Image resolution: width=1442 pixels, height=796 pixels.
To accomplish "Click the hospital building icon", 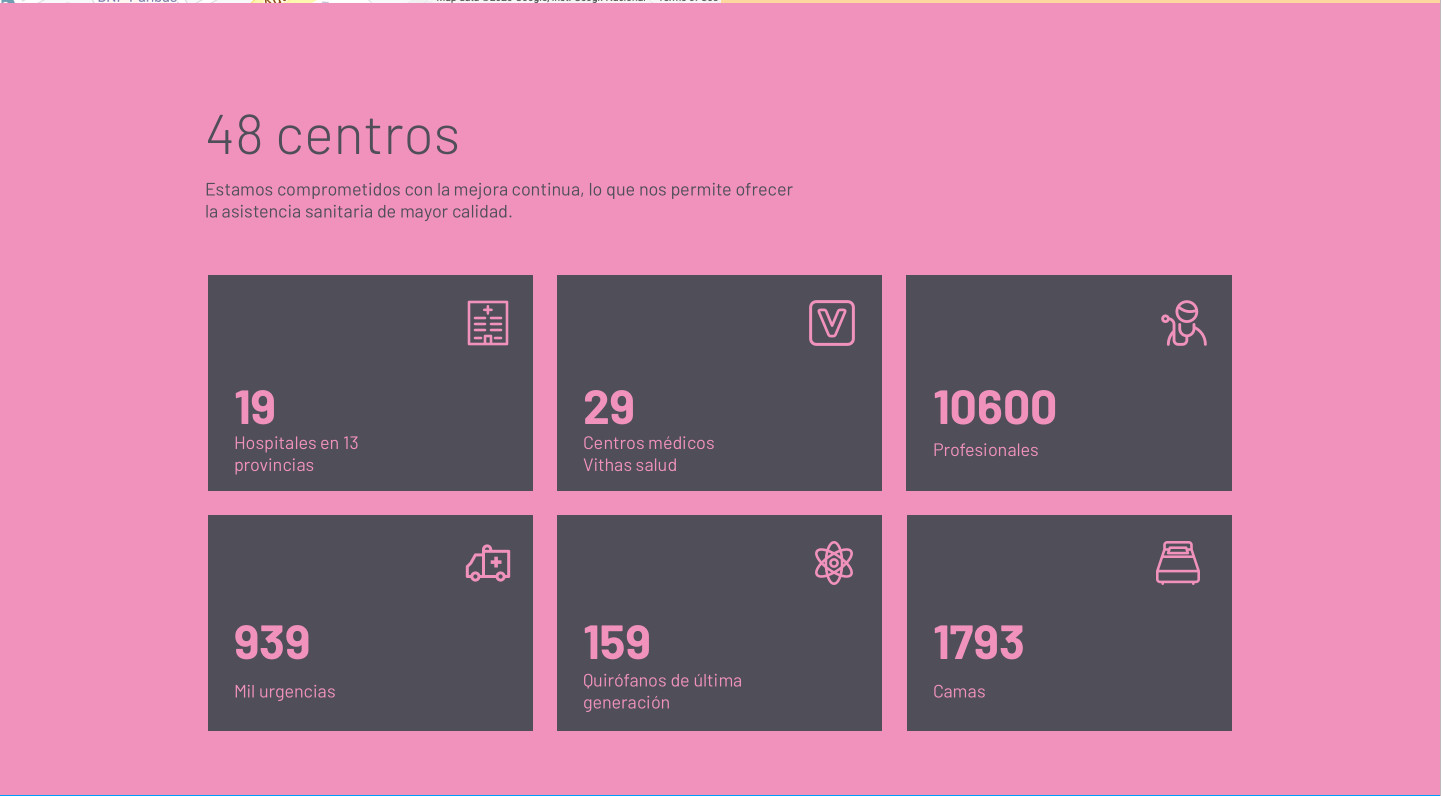I will 488,323.
